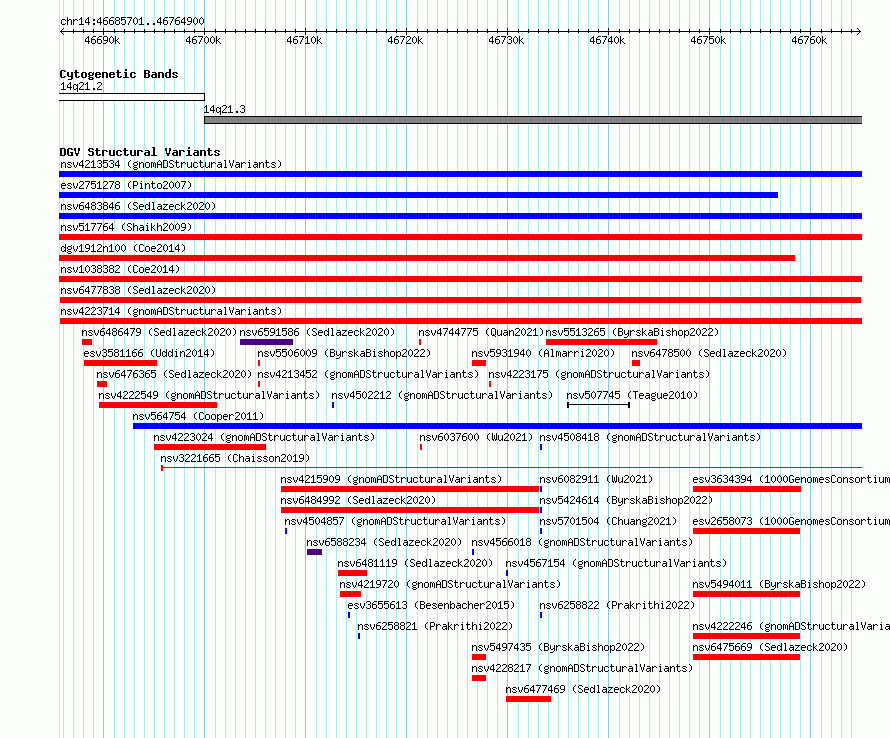This screenshot has width=890, height=738.
Task: Click nsv6476365 (Sedlazeck2020) label
Action: click(x=174, y=374)
